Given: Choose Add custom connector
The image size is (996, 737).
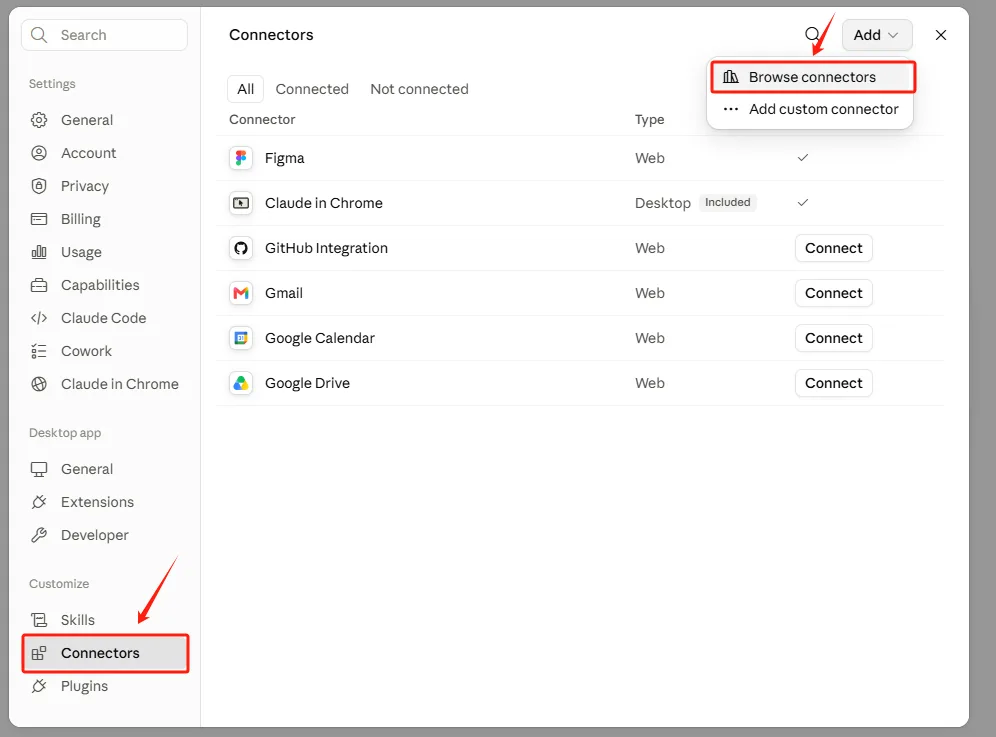Looking at the screenshot, I should 811,109.
